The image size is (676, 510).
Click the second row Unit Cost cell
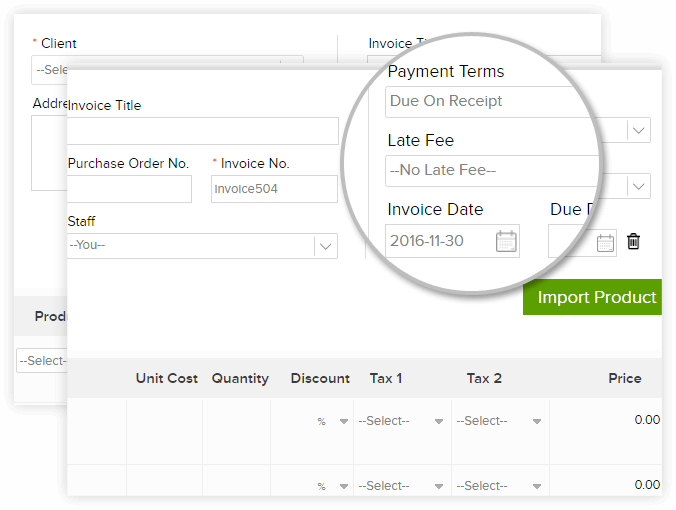(x=165, y=481)
